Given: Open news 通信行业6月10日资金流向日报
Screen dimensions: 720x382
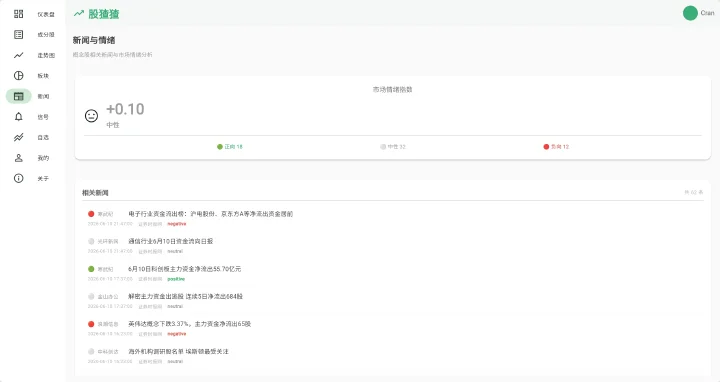Looking at the screenshot, I should pos(170,241).
